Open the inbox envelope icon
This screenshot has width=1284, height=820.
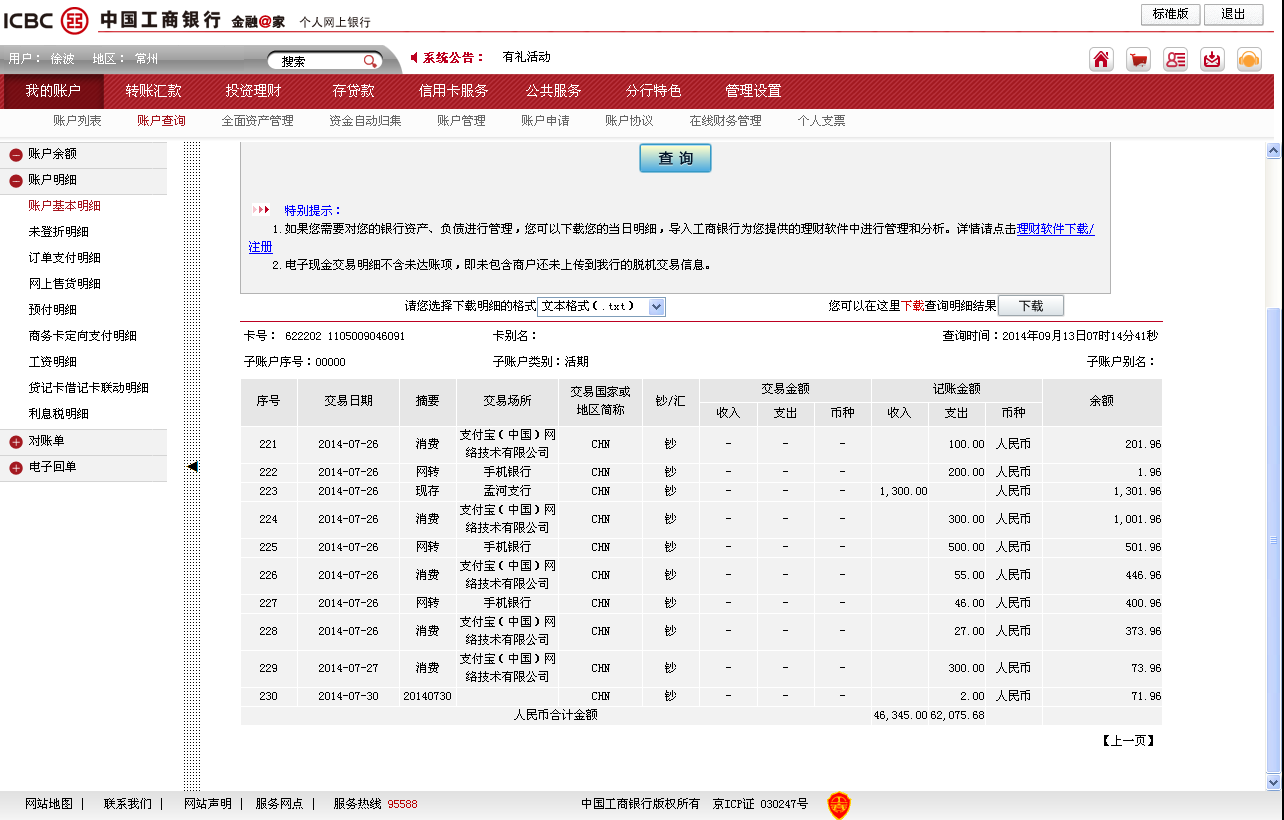tap(1212, 59)
